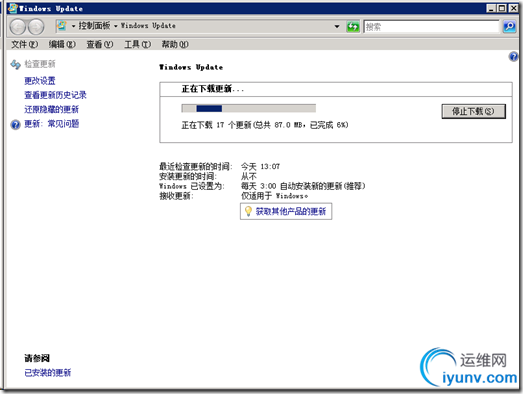
Task: Maximize the Windows Update window
Action: click(502, 8)
